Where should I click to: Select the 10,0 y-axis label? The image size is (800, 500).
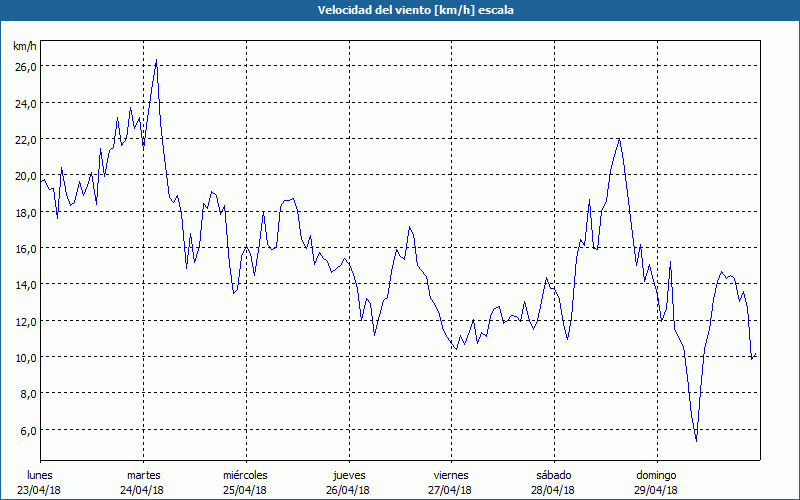point(25,357)
